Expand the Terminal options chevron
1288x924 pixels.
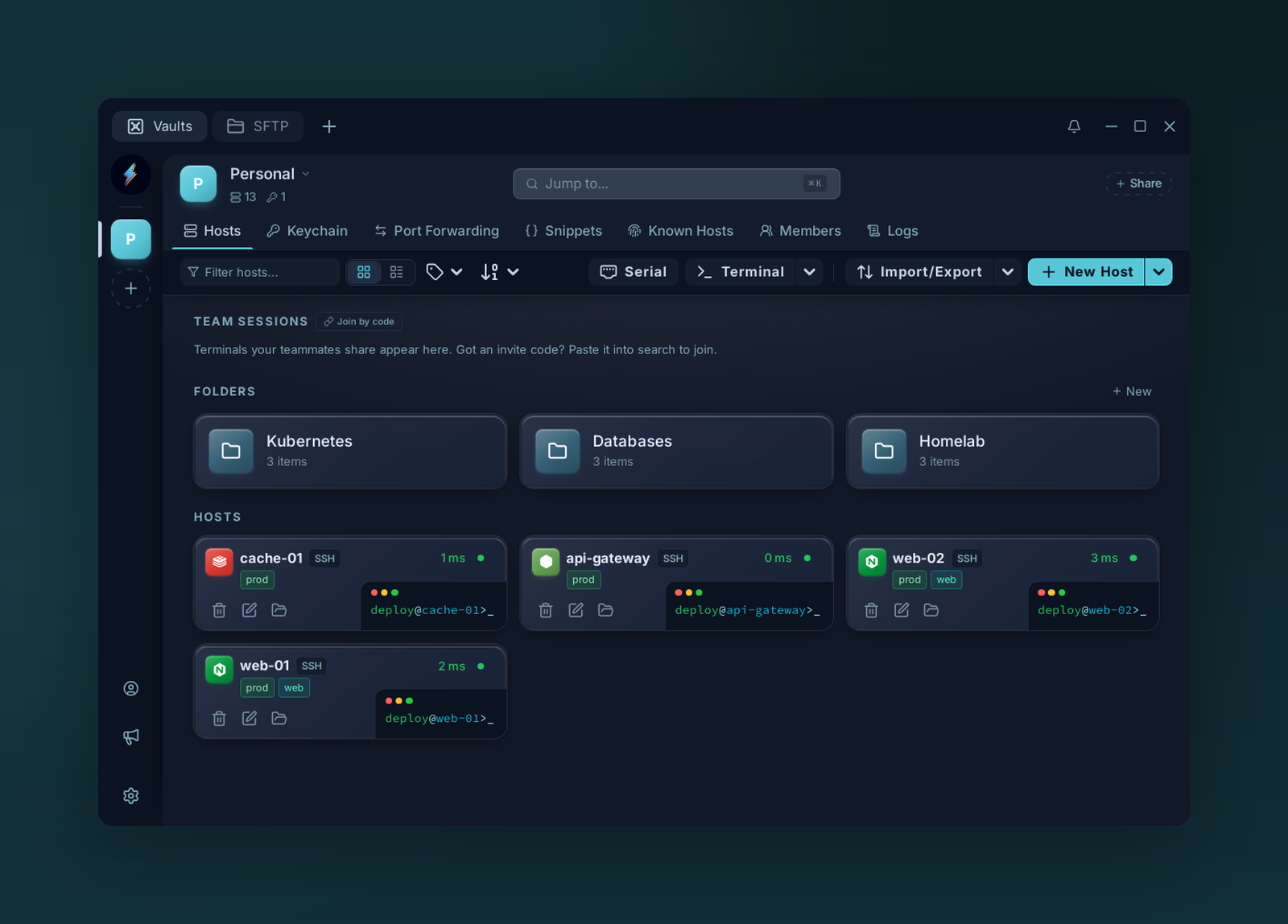point(810,272)
